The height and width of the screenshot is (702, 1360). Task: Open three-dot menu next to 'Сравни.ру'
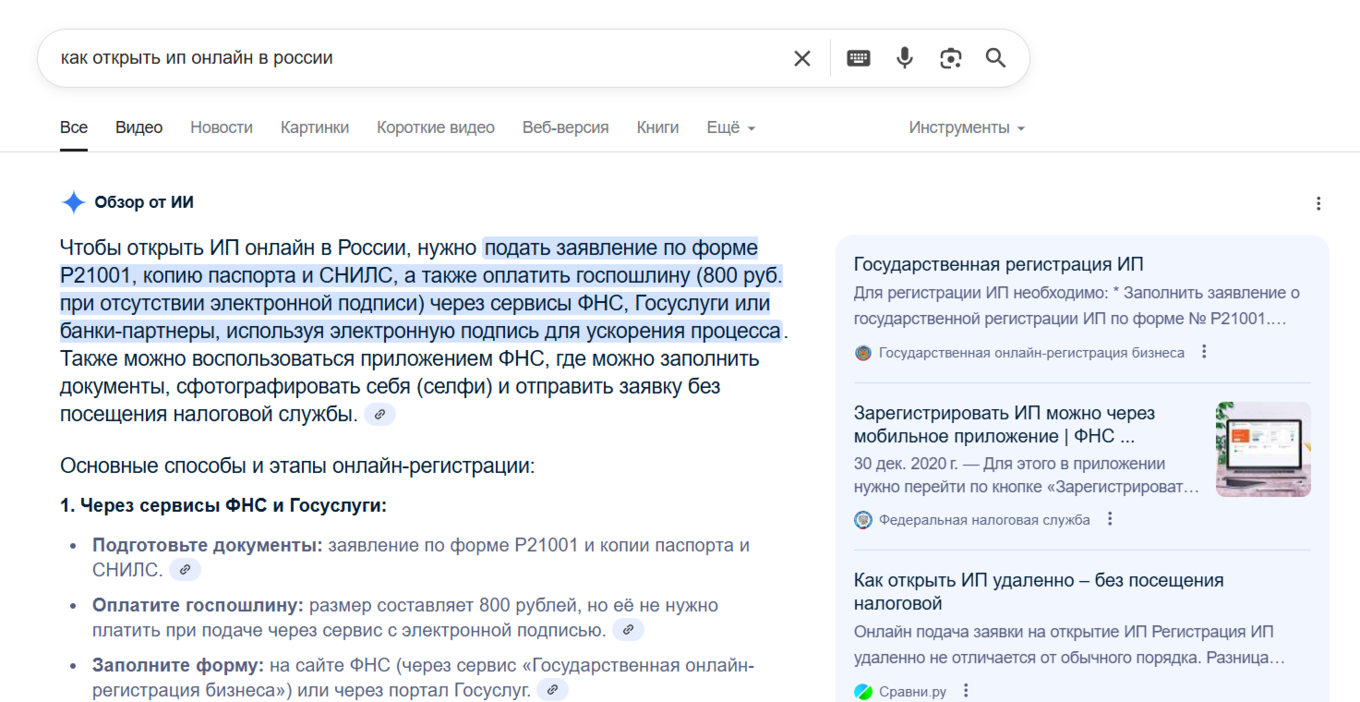click(x=965, y=691)
